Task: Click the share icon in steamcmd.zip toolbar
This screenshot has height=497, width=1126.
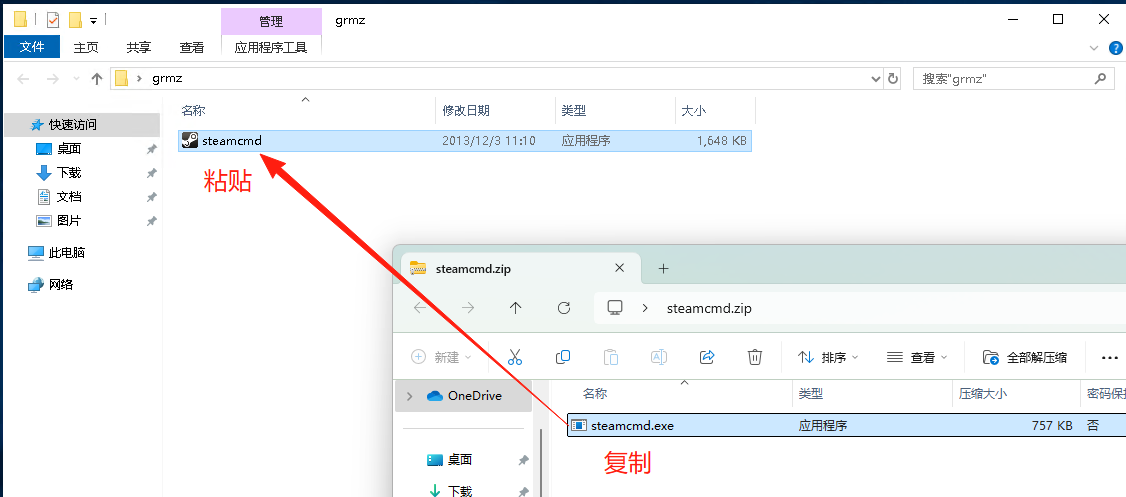Action: (x=707, y=357)
